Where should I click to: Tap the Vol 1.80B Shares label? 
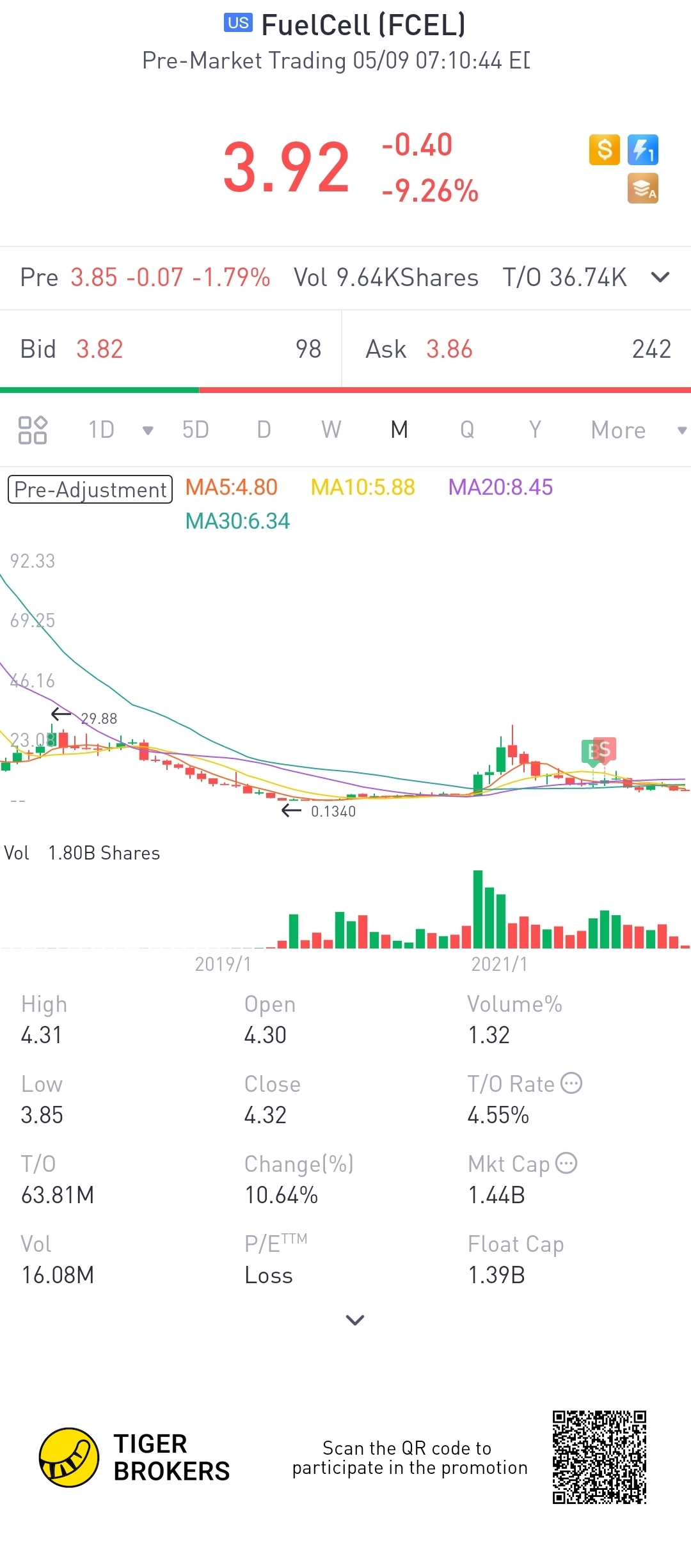[82, 853]
